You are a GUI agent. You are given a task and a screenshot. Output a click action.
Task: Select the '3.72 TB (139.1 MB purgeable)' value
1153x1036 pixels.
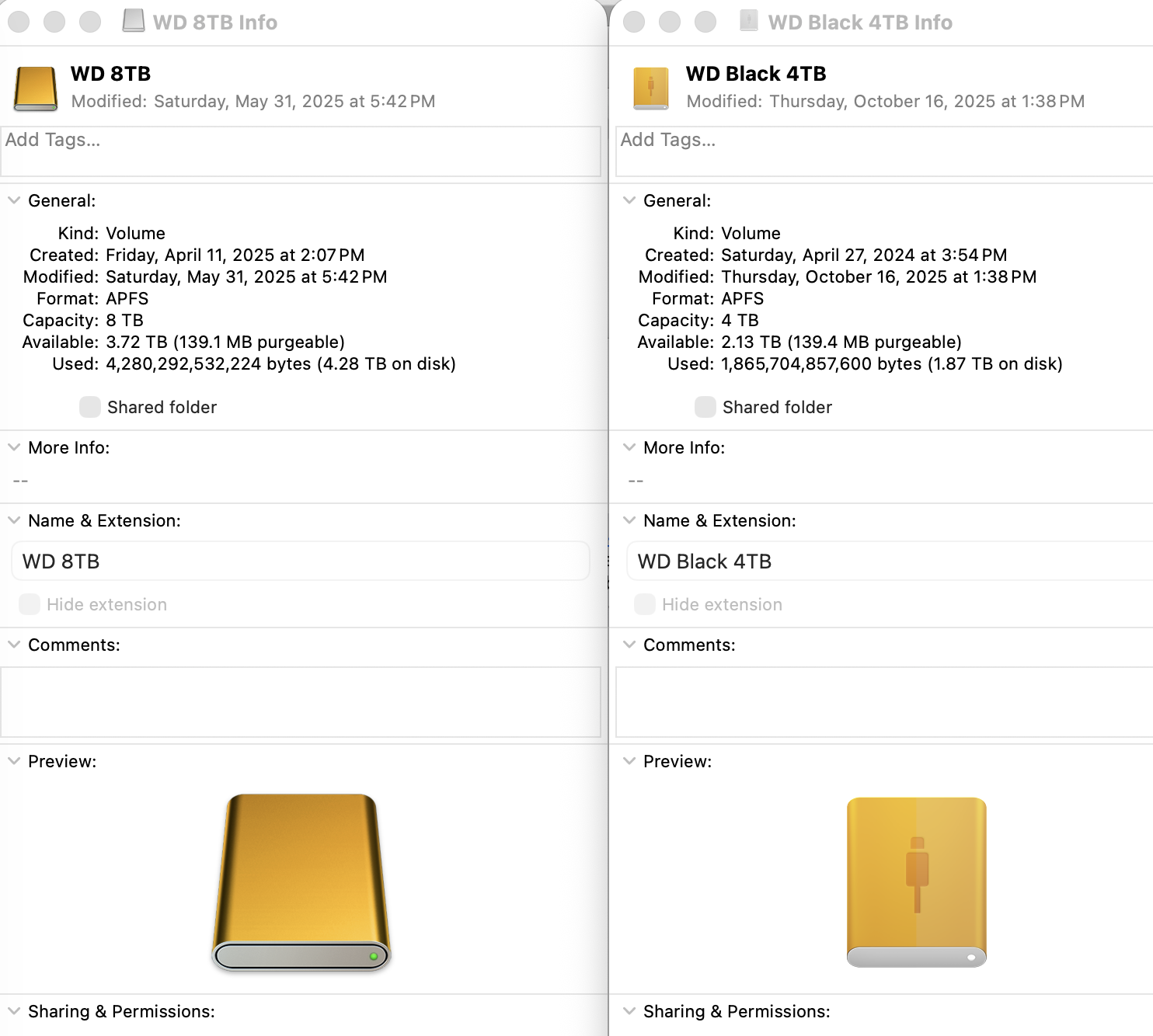(x=225, y=342)
